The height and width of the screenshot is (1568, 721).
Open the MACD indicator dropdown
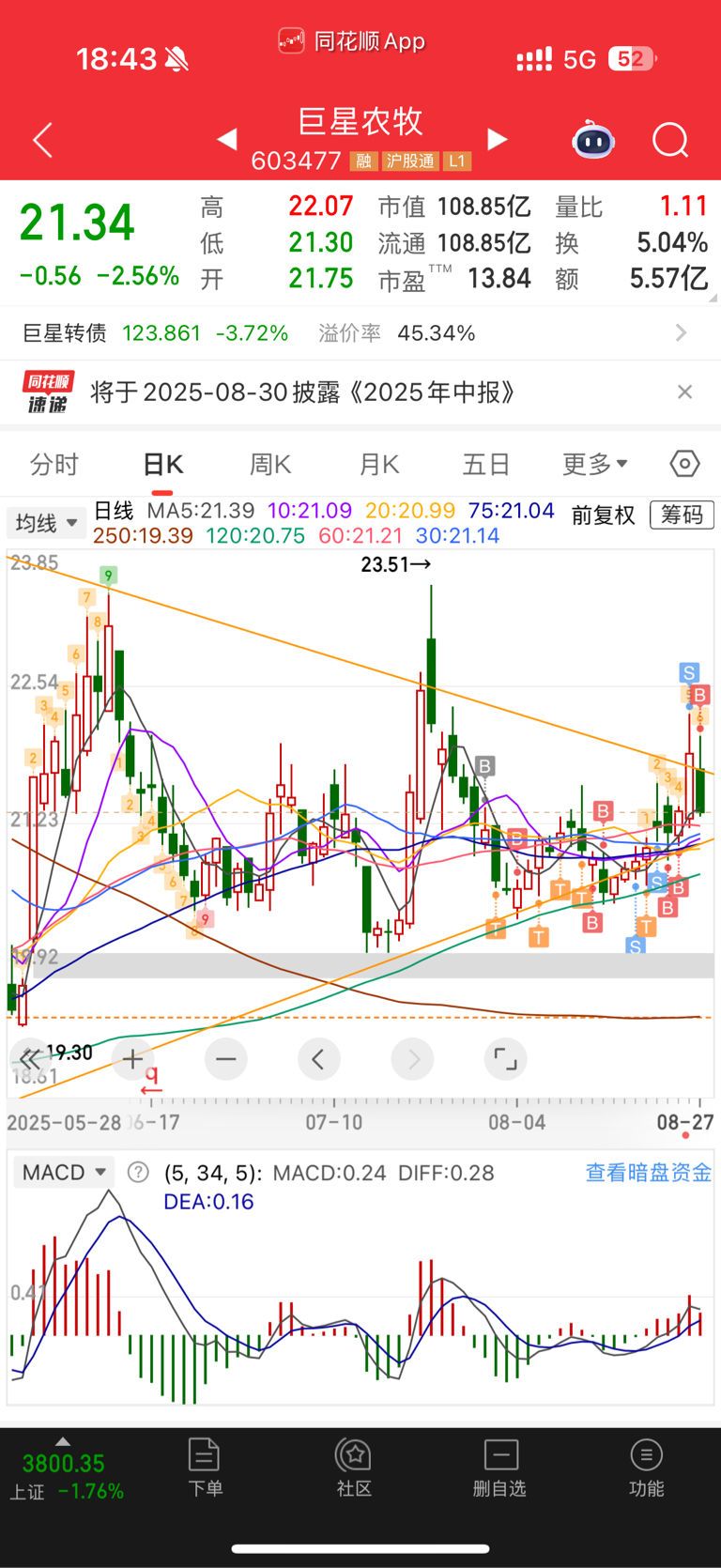click(63, 1172)
